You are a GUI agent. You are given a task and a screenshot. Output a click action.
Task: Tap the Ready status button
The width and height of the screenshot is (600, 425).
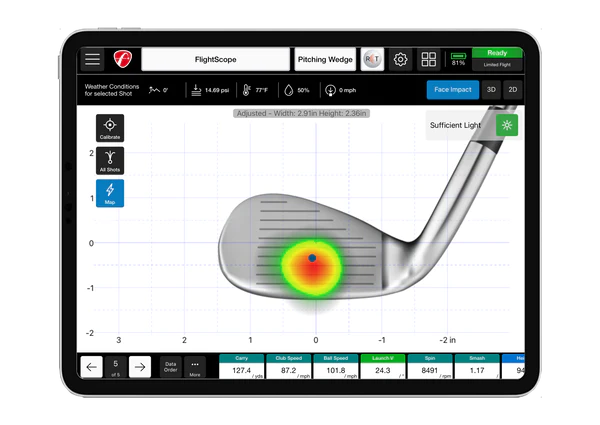pyautogui.click(x=497, y=53)
